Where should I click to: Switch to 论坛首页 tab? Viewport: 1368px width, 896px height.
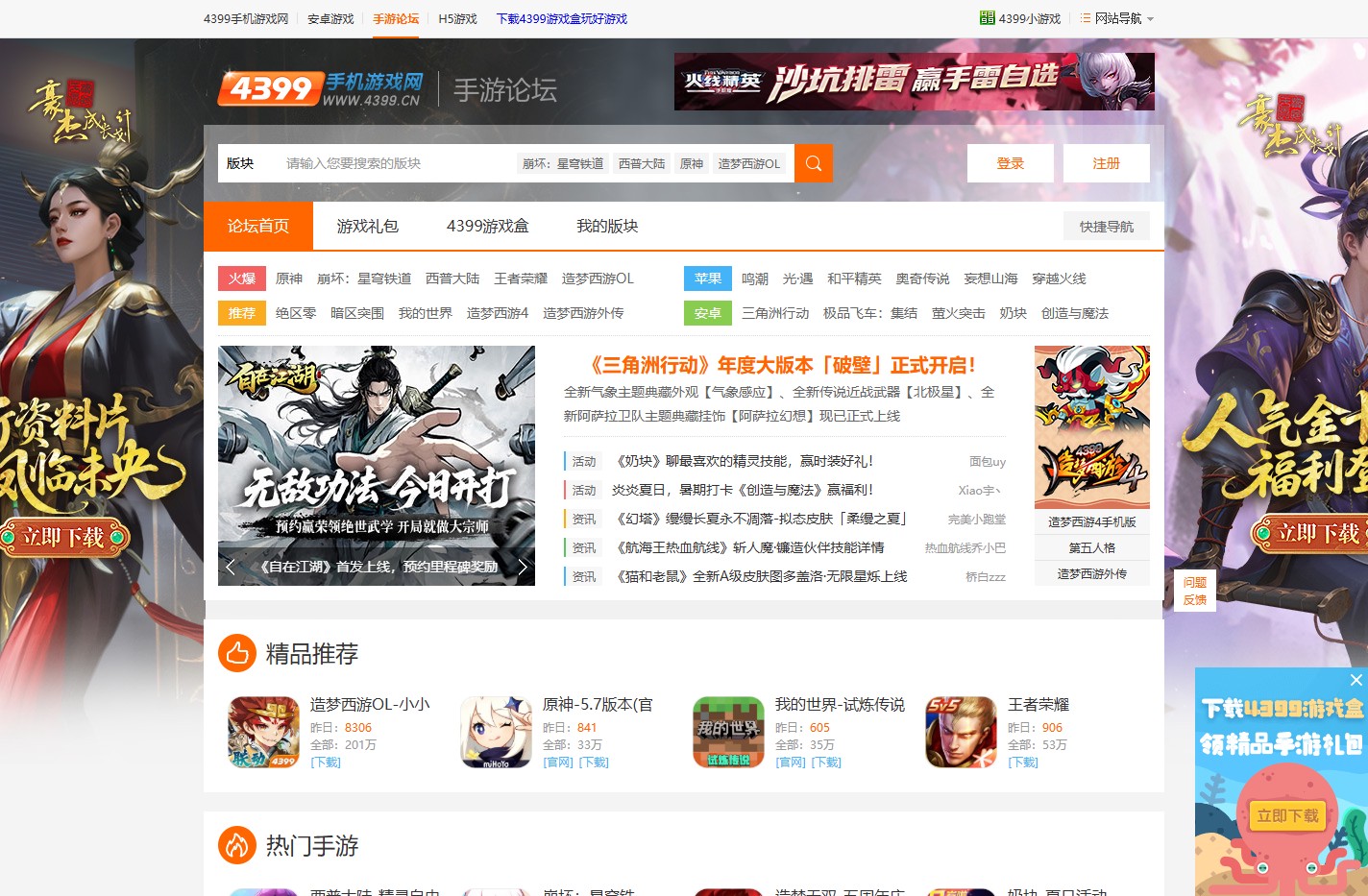pos(258,226)
